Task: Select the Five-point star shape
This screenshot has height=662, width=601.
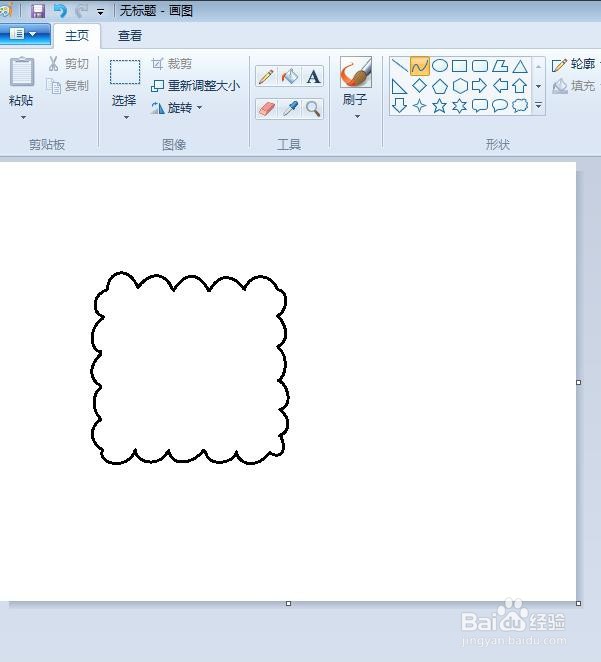Action: (x=440, y=106)
